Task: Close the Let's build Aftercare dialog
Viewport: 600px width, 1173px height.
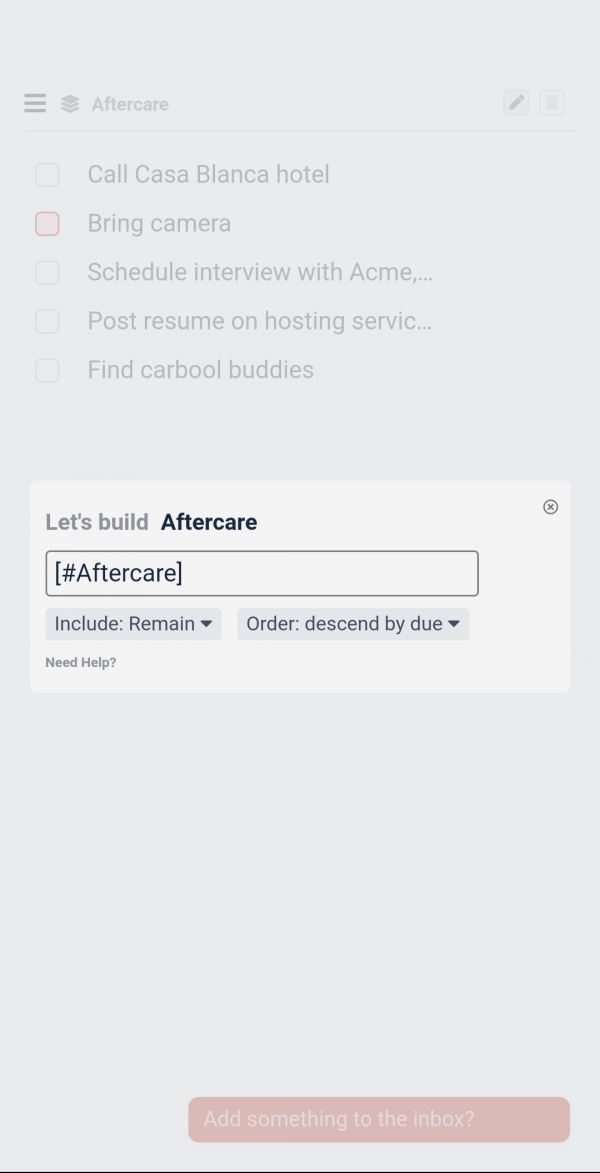Action: pyautogui.click(x=550, y=507)
